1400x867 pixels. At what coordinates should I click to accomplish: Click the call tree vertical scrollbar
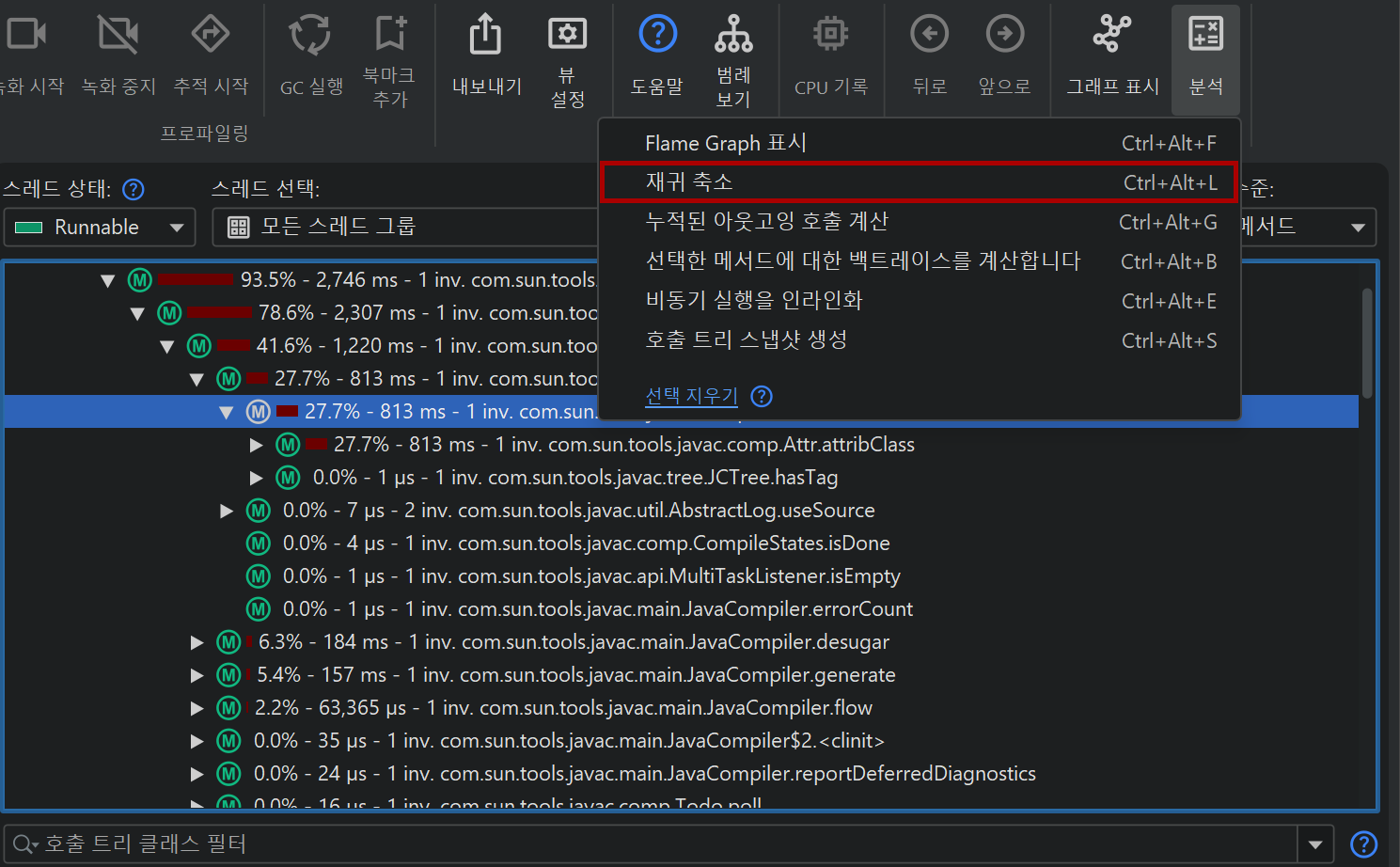pyautogui.click(x=1367, y=343)
